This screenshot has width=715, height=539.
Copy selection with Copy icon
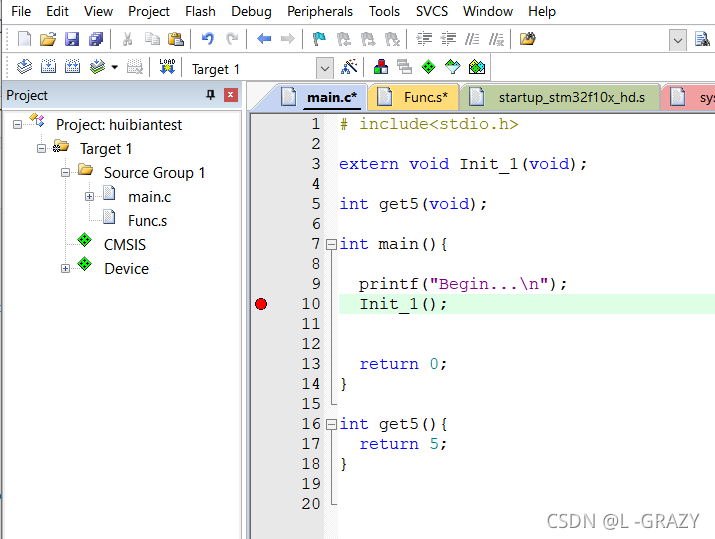tap(152, 39)
